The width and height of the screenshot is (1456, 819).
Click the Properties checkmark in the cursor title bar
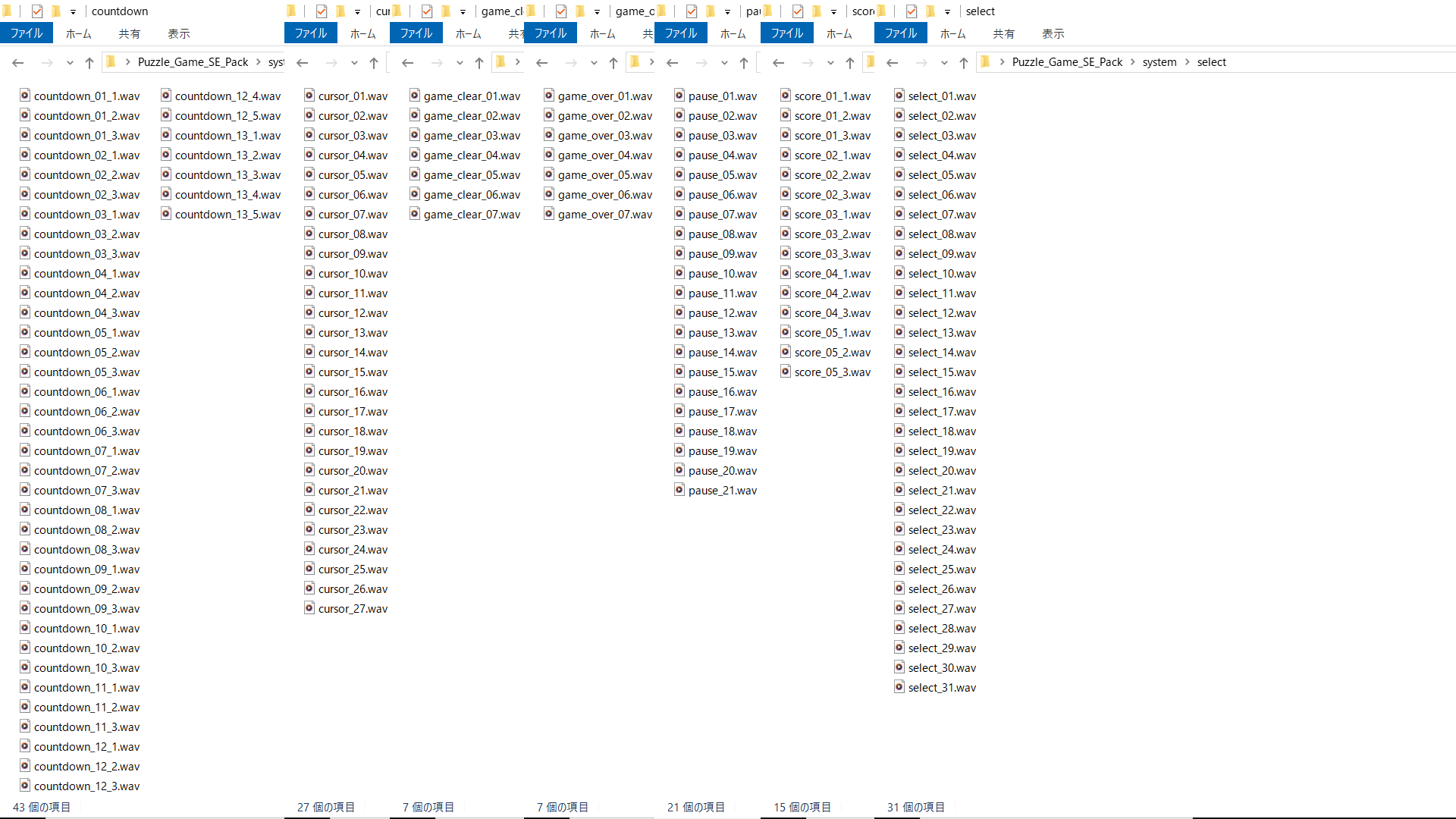[x=322, y=11]
